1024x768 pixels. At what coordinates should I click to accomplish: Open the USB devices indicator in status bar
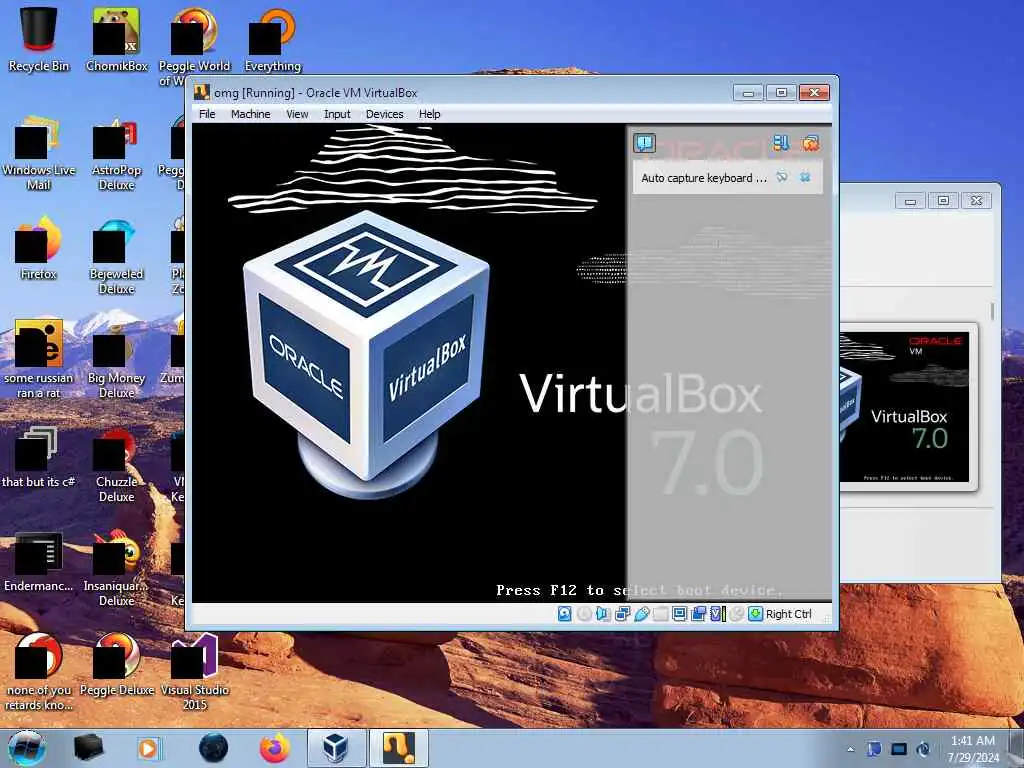pos(641,614)
